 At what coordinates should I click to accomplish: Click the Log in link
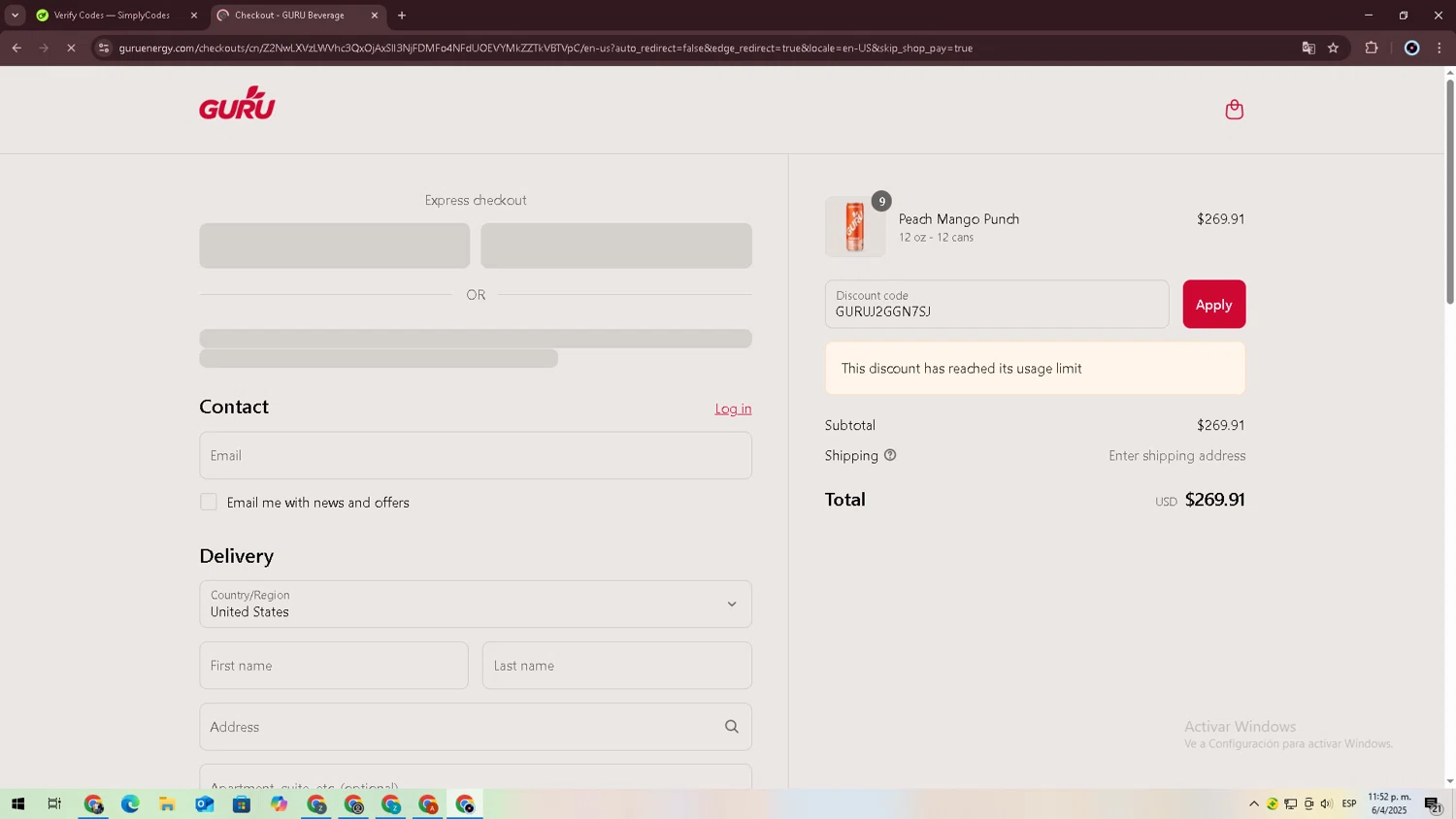pos(733,409)
